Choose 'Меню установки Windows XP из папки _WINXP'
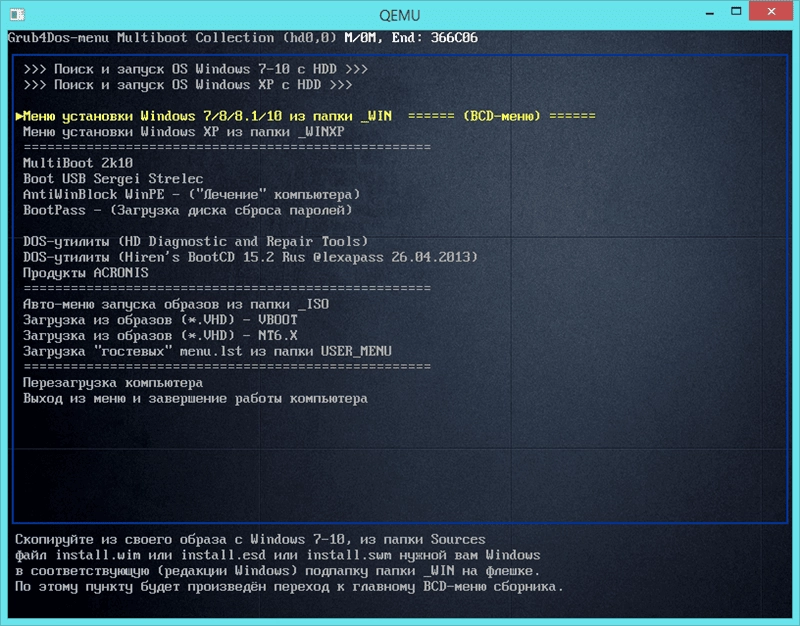The image size is (800, 626). tap(184, 132)
